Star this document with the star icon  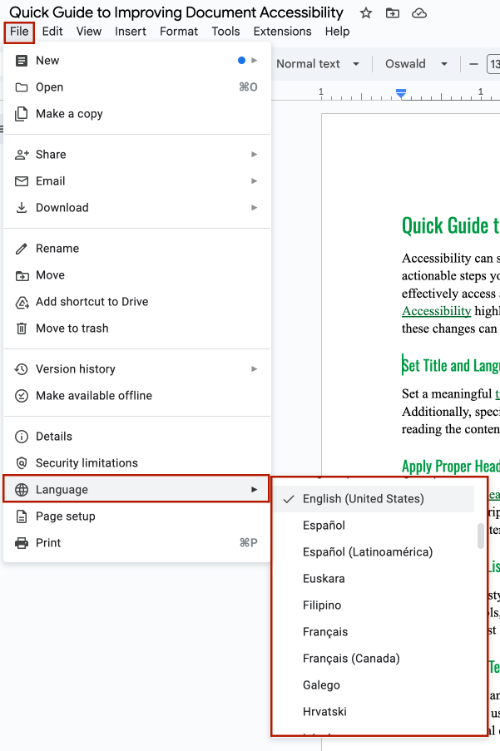[x=366, y=13]
